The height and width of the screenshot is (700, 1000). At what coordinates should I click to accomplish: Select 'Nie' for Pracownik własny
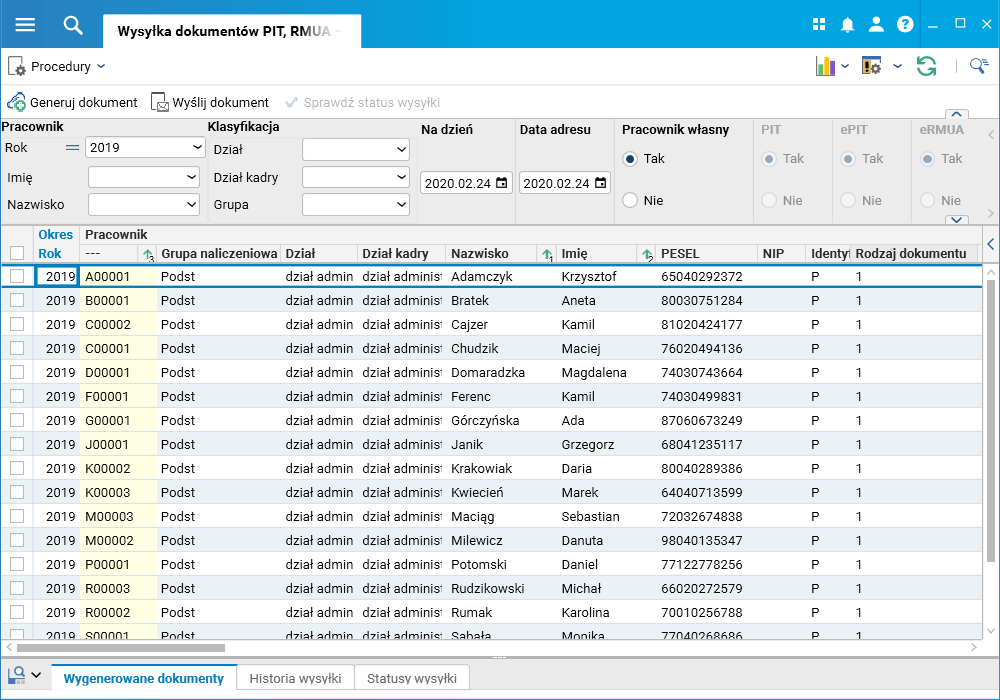click(x=630, y=200)
